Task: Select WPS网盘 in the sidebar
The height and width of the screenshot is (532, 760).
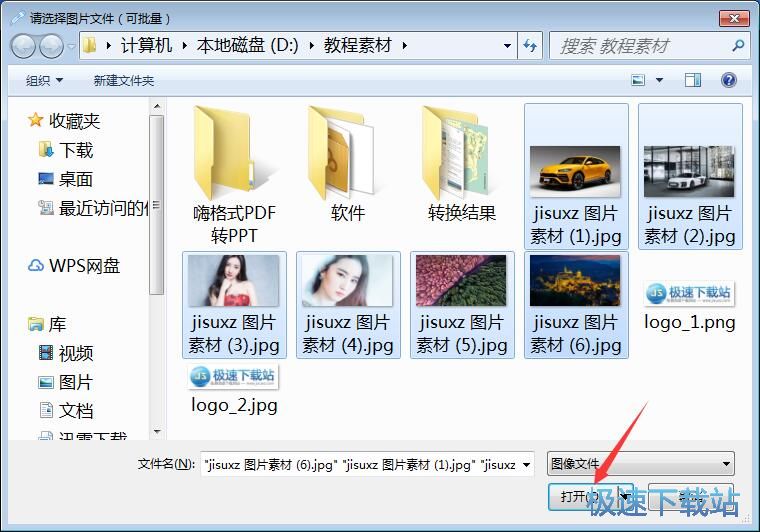Action: [84, 266]
